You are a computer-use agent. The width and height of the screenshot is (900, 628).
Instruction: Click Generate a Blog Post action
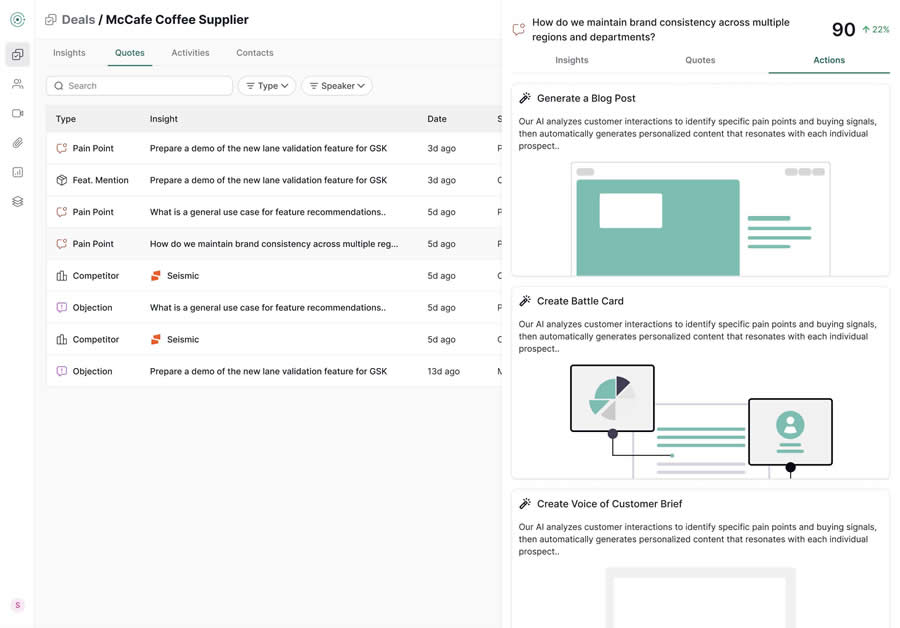(585, 98)
